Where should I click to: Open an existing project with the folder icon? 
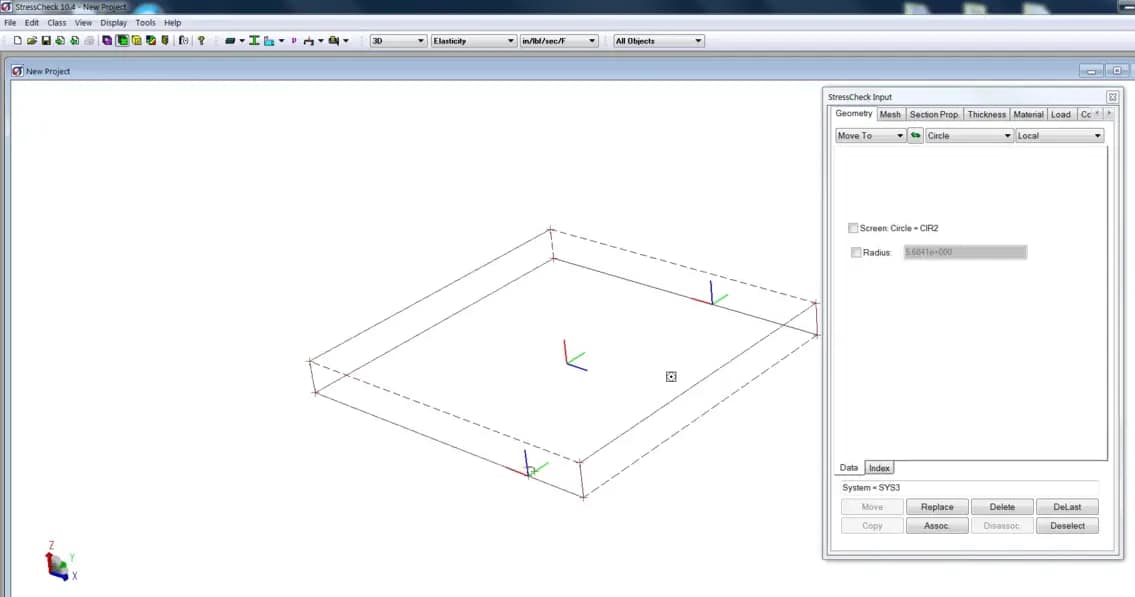(x=32, y=40)
